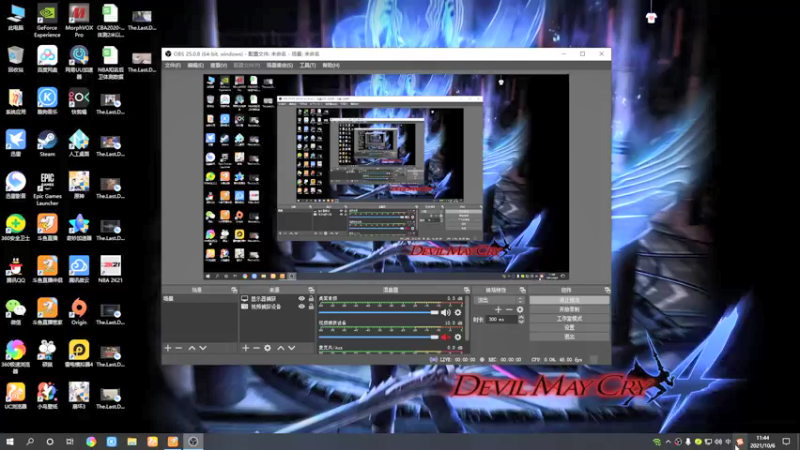This screenshot has width=800, height=450.
Task: Open the Help (H) menu in OBS
Action: tap(331, 65)
